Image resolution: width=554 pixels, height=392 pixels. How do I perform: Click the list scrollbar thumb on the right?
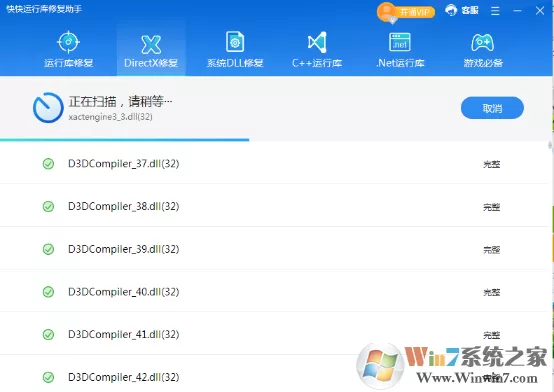point(550,145)
